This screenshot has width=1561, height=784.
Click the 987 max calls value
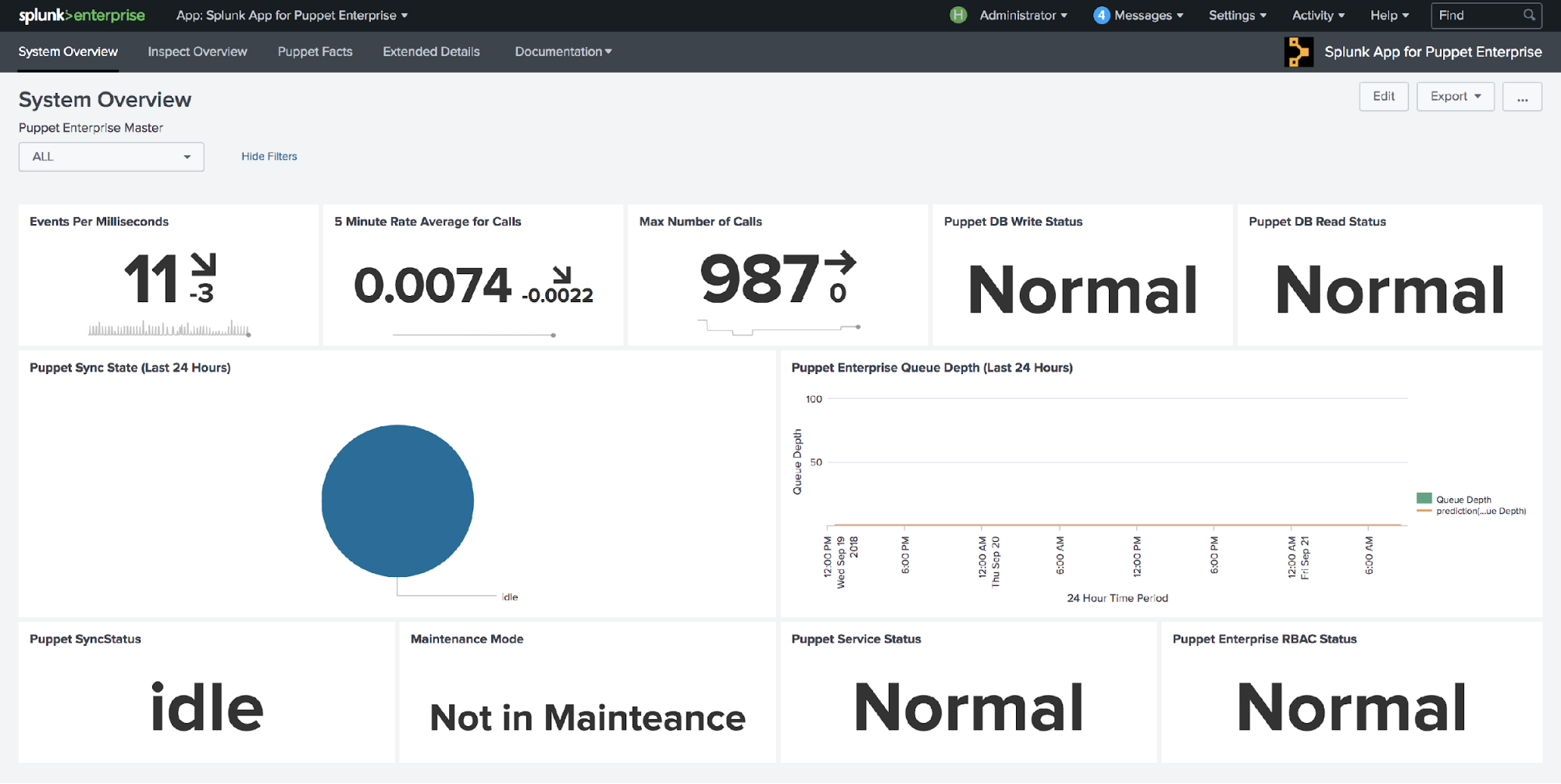click(x=758, y=278)
